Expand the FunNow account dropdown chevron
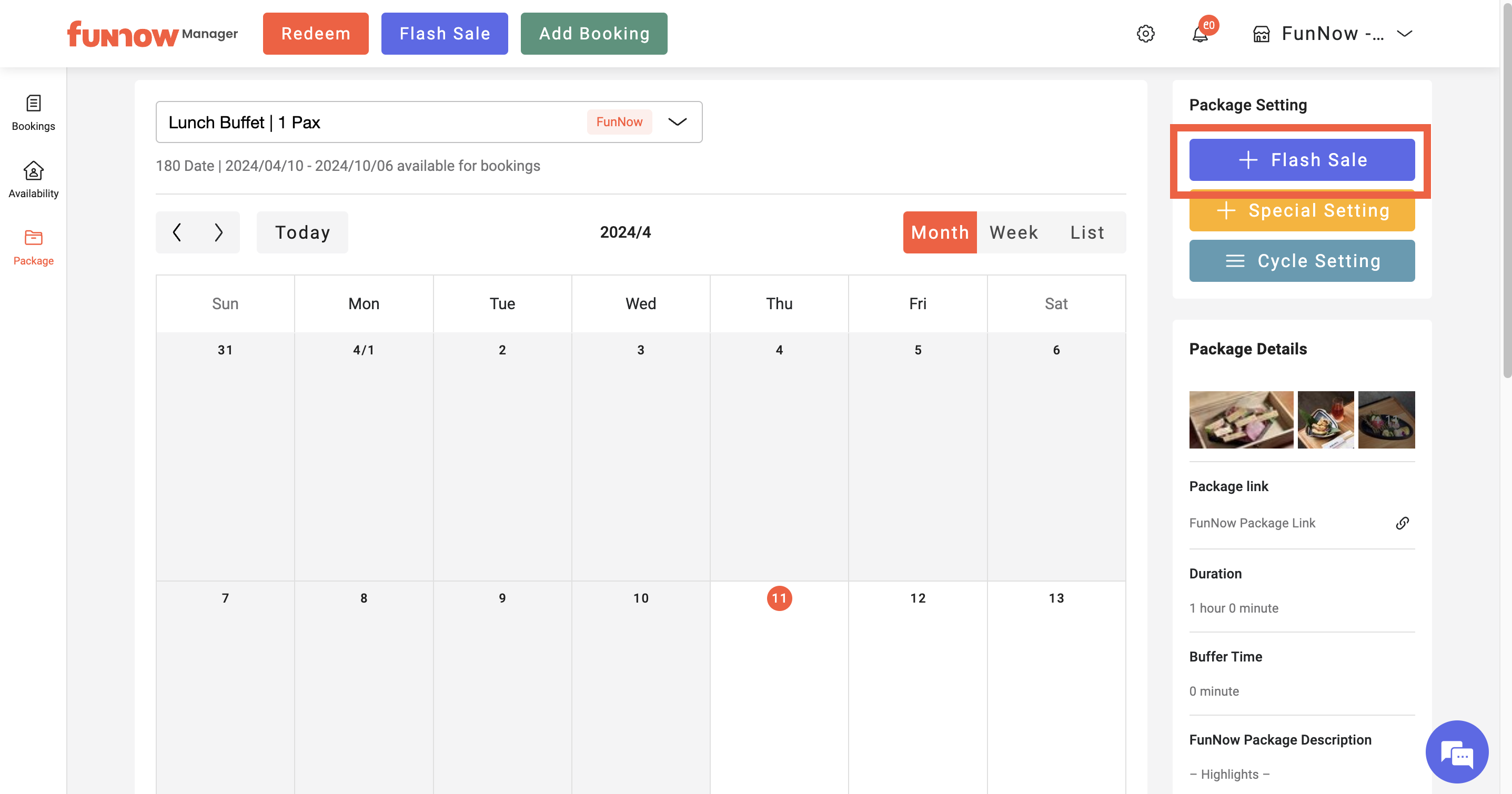 coord(1404,34)
